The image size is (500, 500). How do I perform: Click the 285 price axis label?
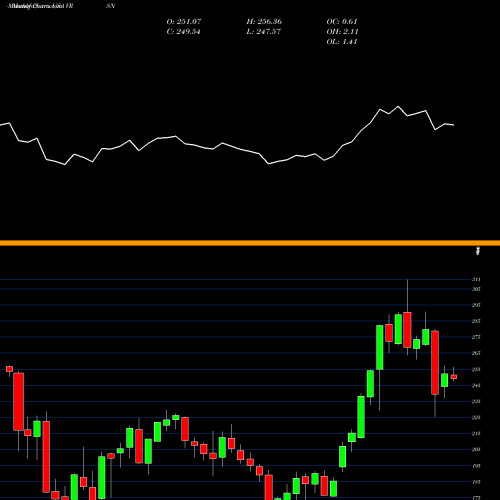click(x=476, y=321)
